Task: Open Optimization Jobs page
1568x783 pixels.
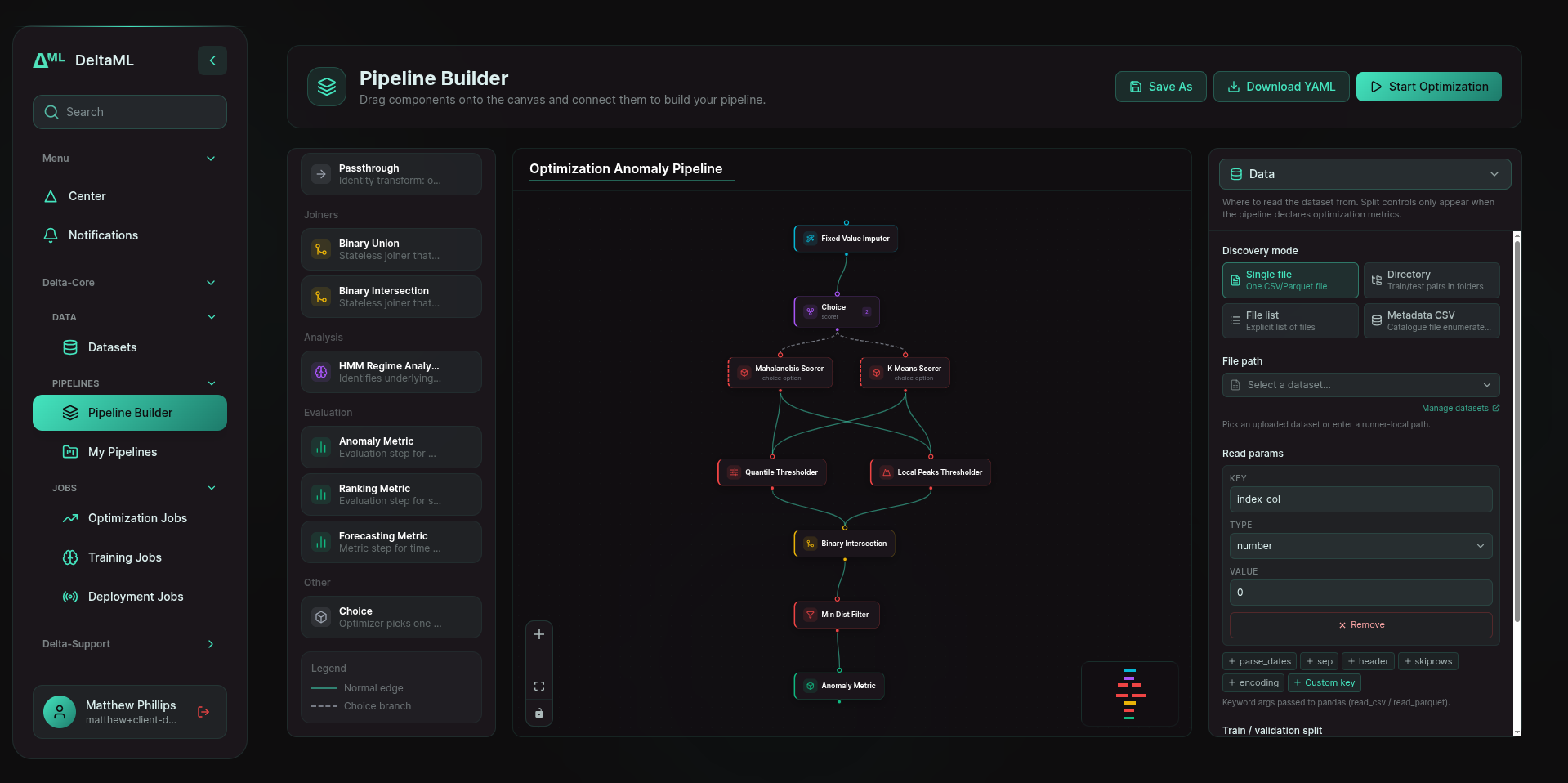Action: point(130,518)
